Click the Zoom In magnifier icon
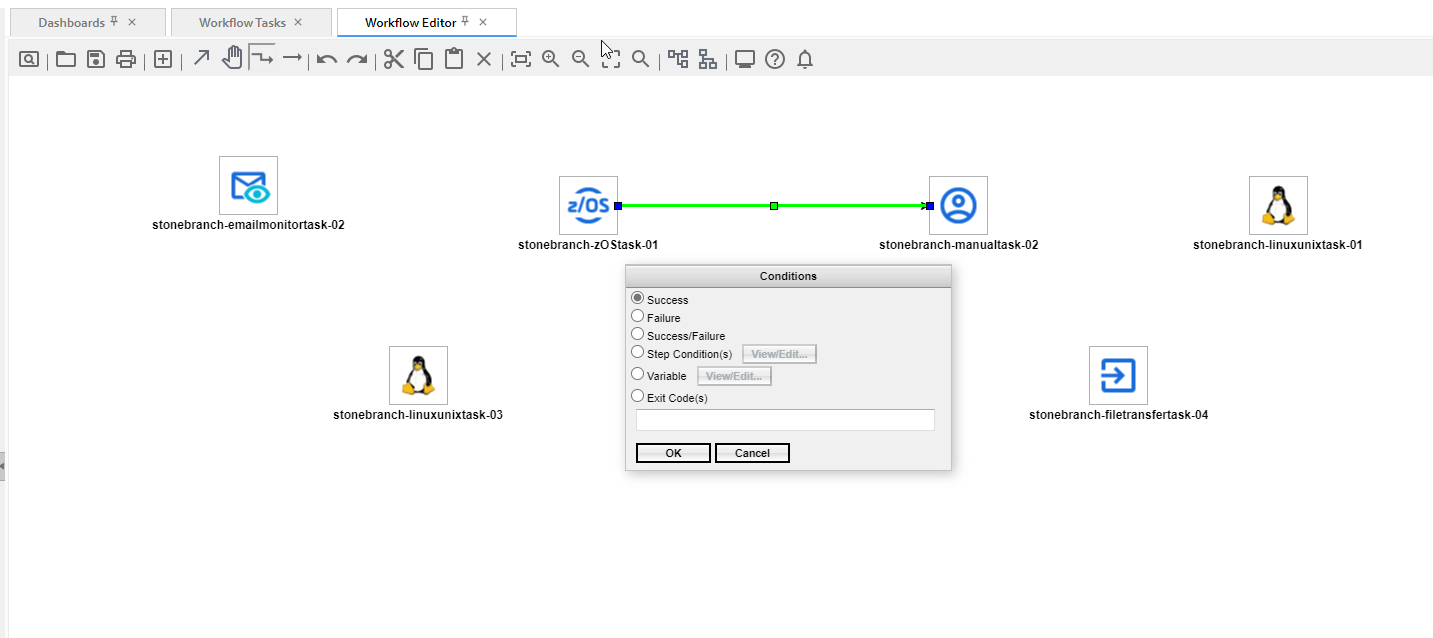Viewport: 1433px width, 638px height. click(550, 59)
